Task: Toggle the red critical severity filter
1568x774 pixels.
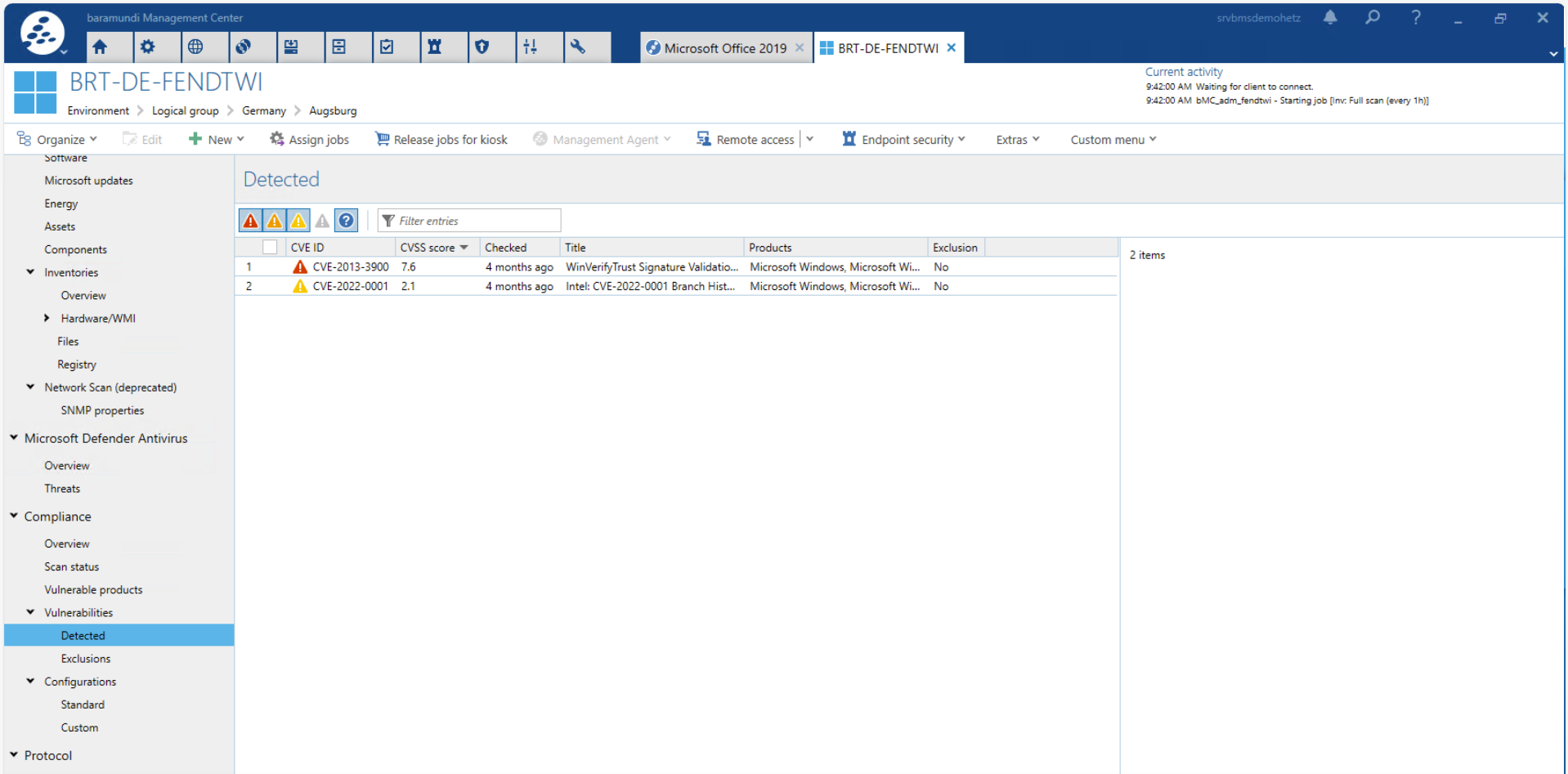Action: pyautogui.click(x=251, y=221)
